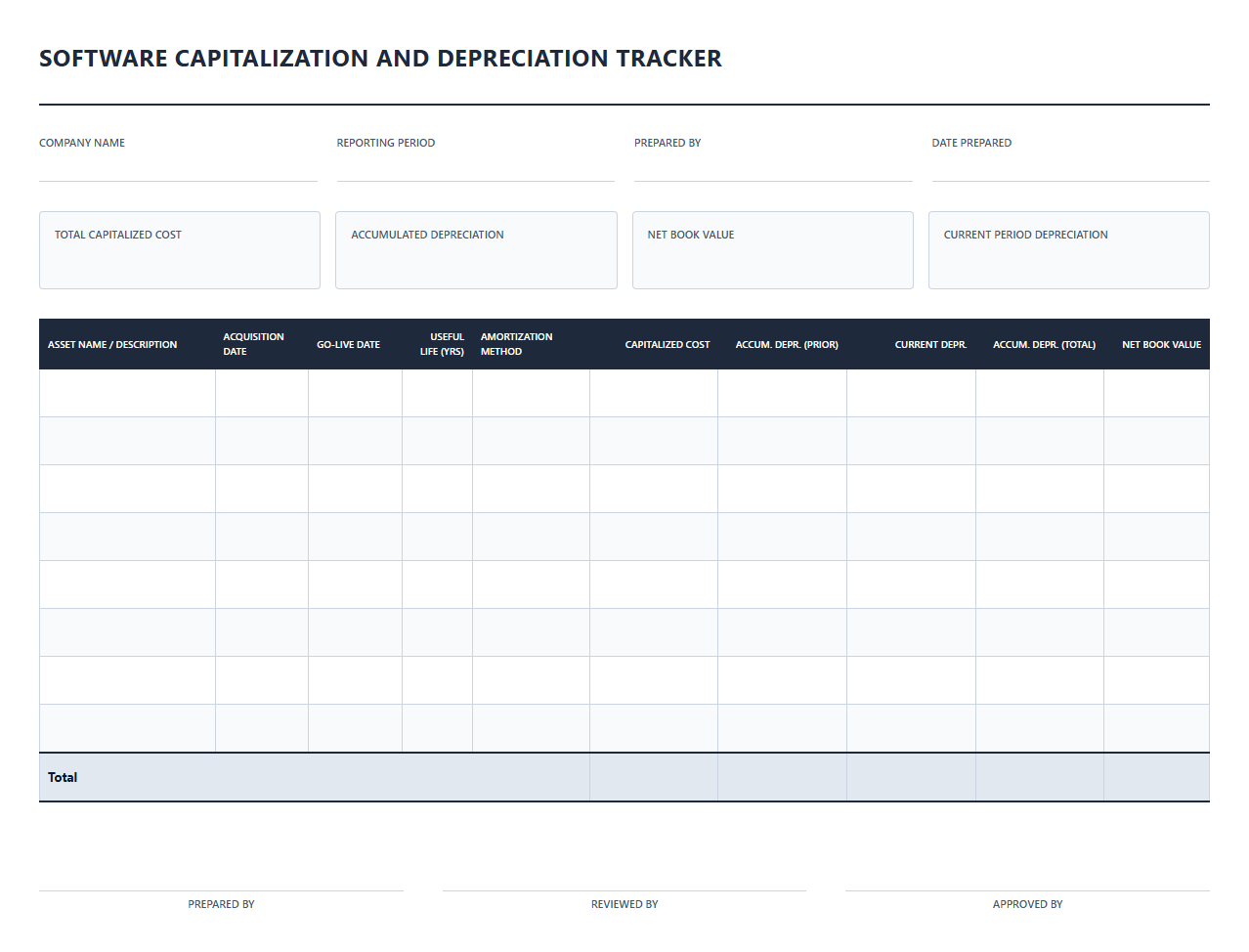Click the Amortization Method column header
The width and height of the screenshot is (1249, 952).
[x=532, y=344]
